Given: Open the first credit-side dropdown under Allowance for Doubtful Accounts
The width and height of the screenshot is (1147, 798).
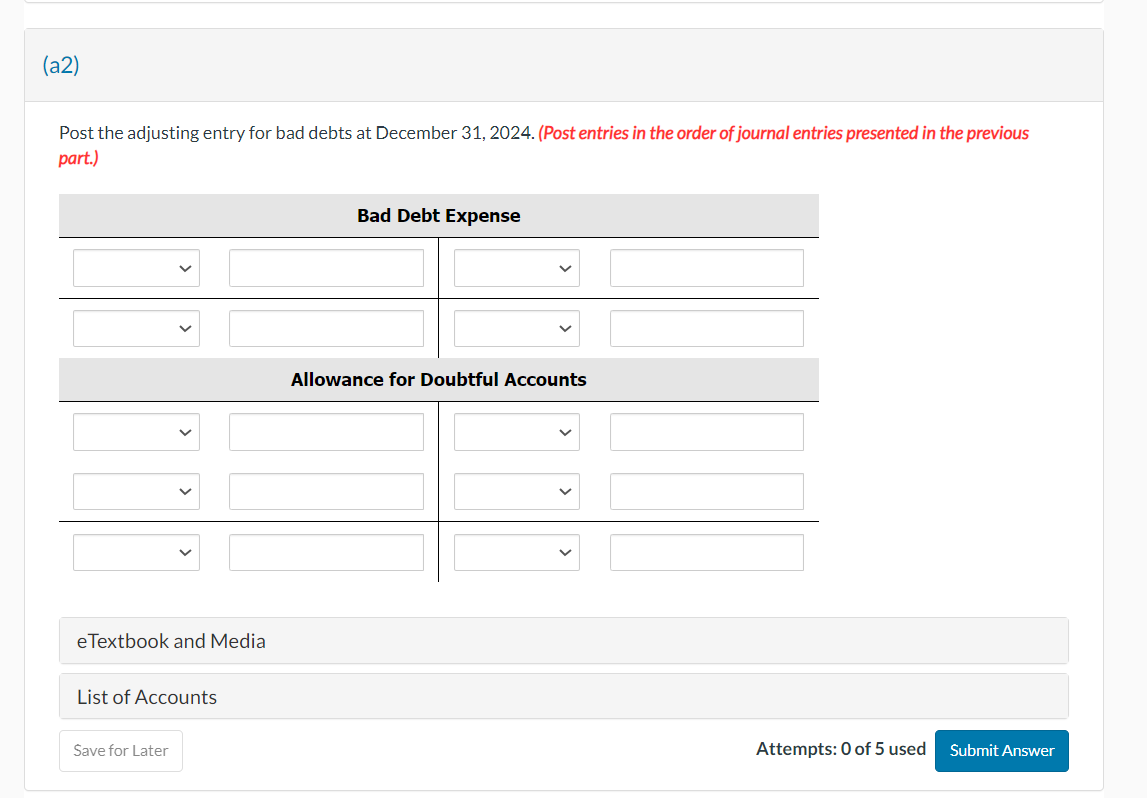Looking at the screenshot, I should pyautogui.click(x=517, y=431).
